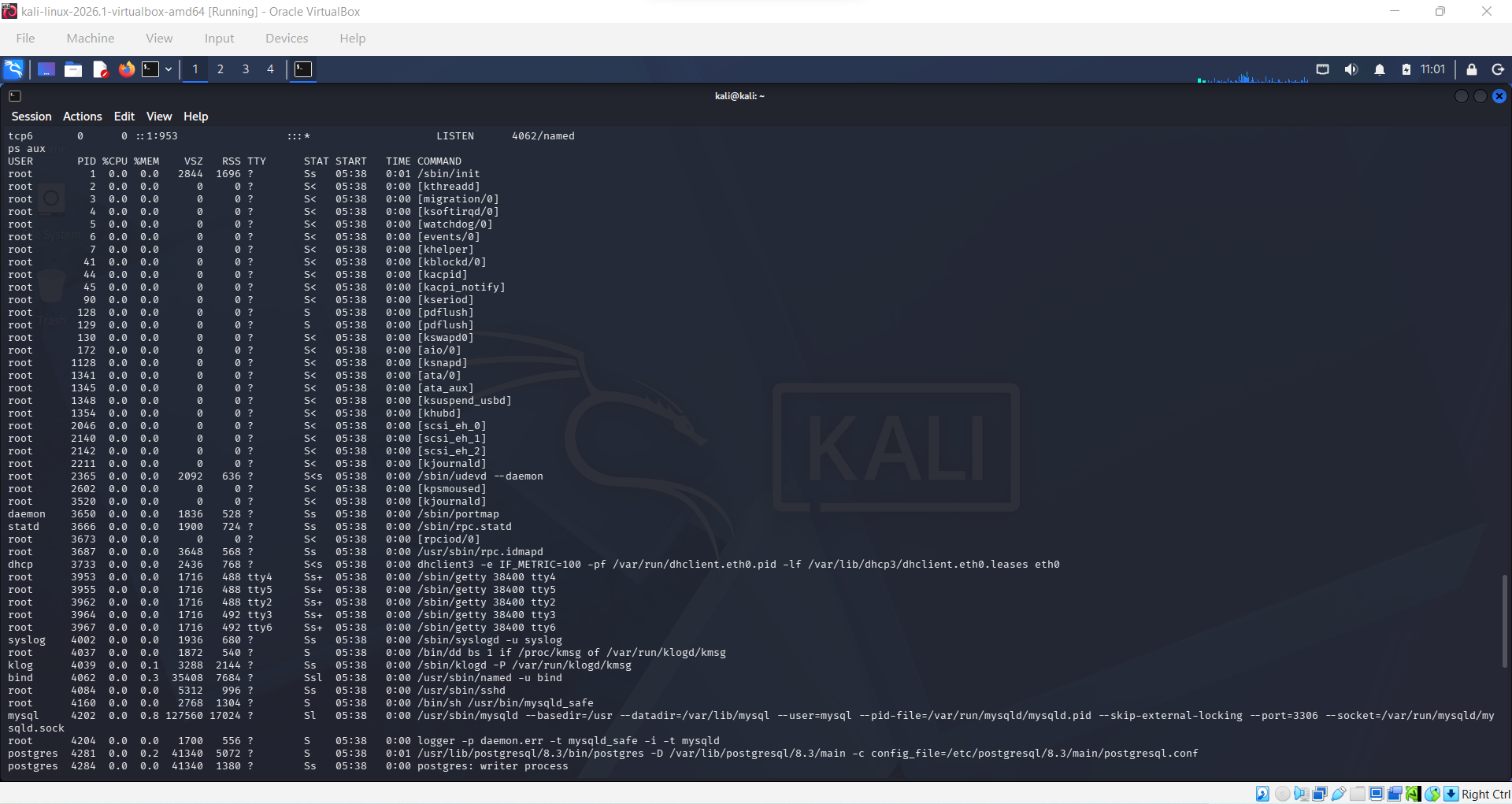This screenshot has height=804, width=1512.
Task: Click the '/usr/sbin/rpc.idmapd' process text
Action: pyautogui.click(x=480, y=552)
